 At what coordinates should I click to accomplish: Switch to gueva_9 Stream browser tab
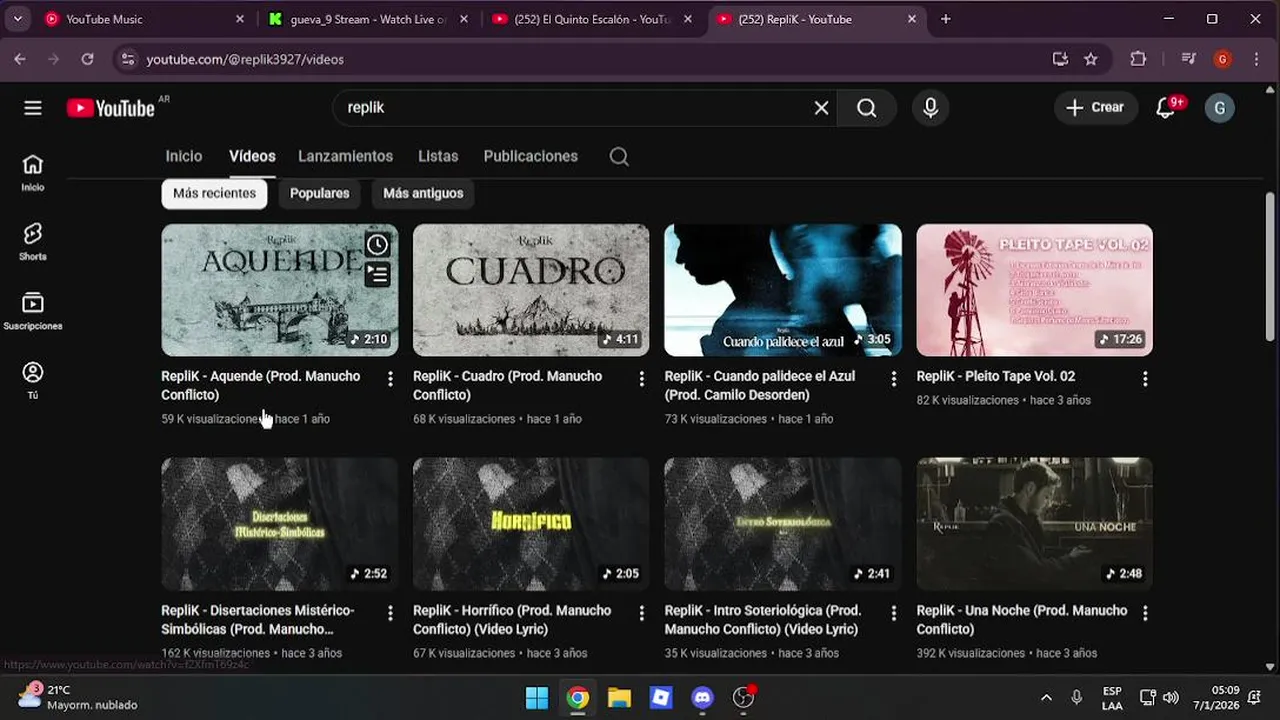click(369, 19)
